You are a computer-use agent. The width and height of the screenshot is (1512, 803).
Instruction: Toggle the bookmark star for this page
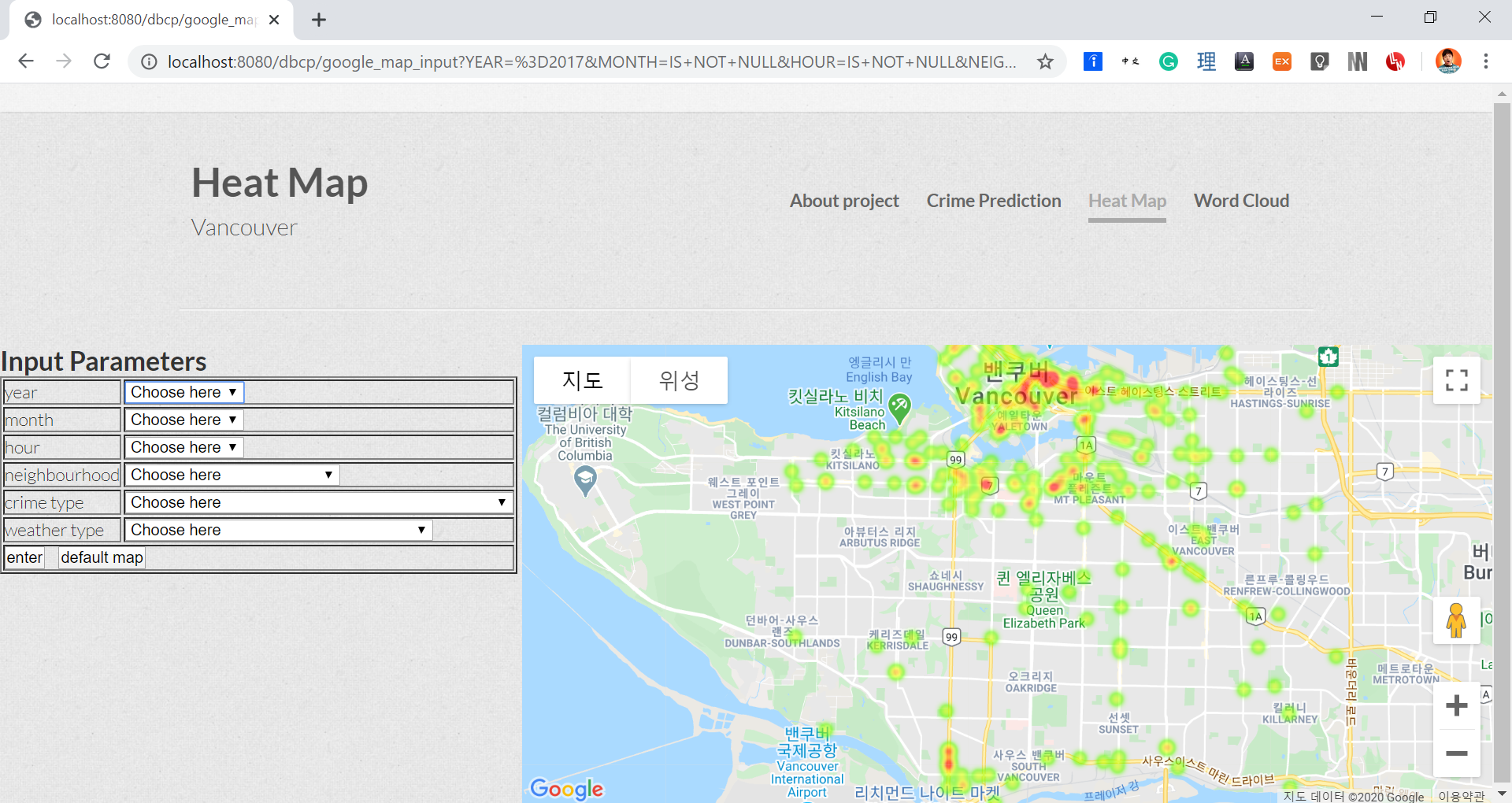(x=1045, y=61)
